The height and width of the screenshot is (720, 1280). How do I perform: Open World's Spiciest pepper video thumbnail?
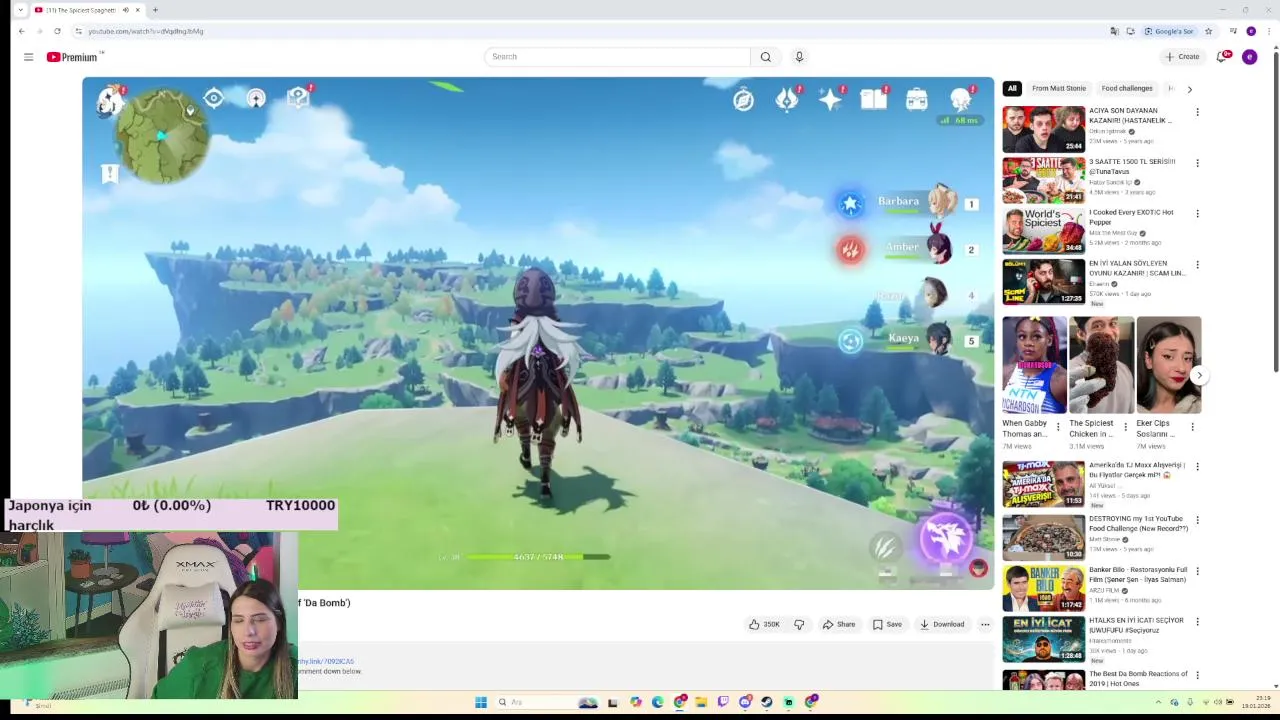click(x=1043, y=231)
